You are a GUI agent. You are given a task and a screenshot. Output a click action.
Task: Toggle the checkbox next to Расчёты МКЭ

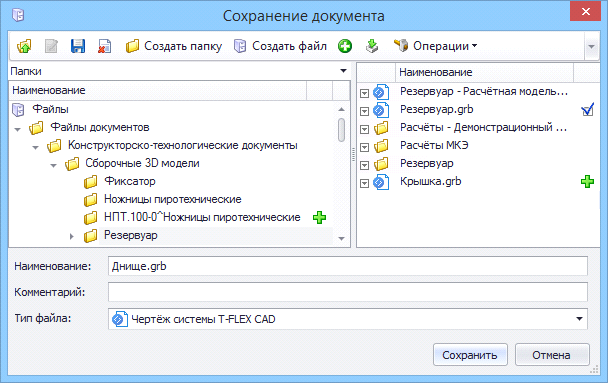click(364, 147)
